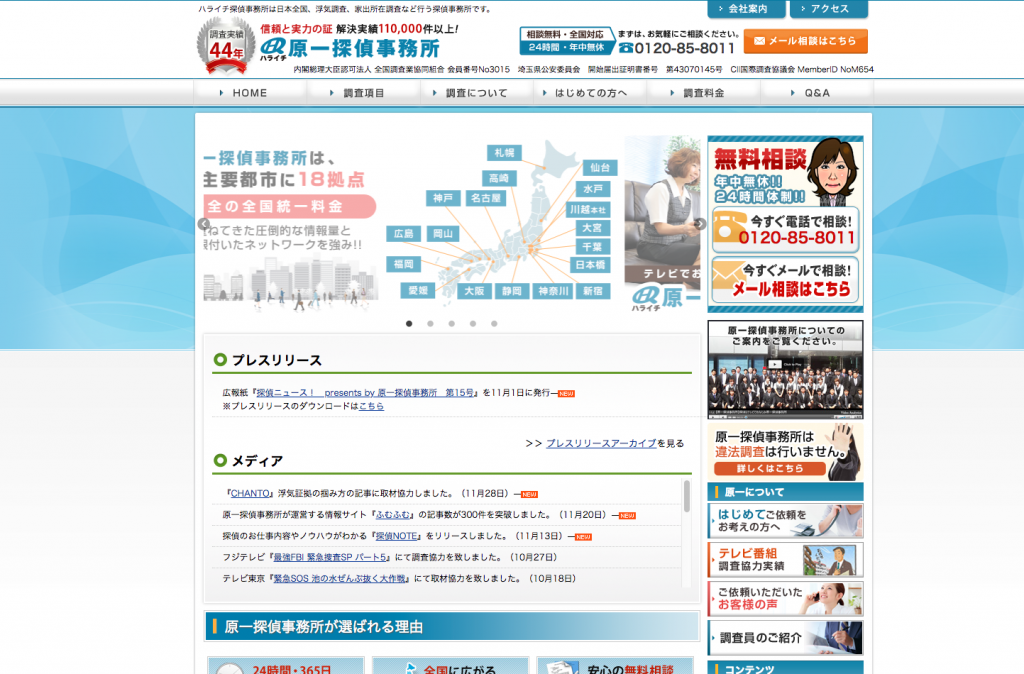Click the 無料相談 banner woman illustration

click(833, 172)
